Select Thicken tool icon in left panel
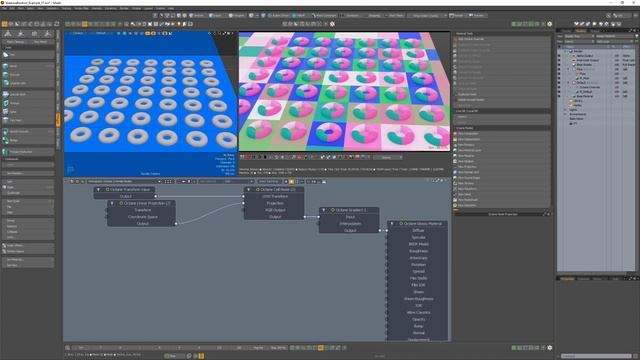 pos(6,103)
